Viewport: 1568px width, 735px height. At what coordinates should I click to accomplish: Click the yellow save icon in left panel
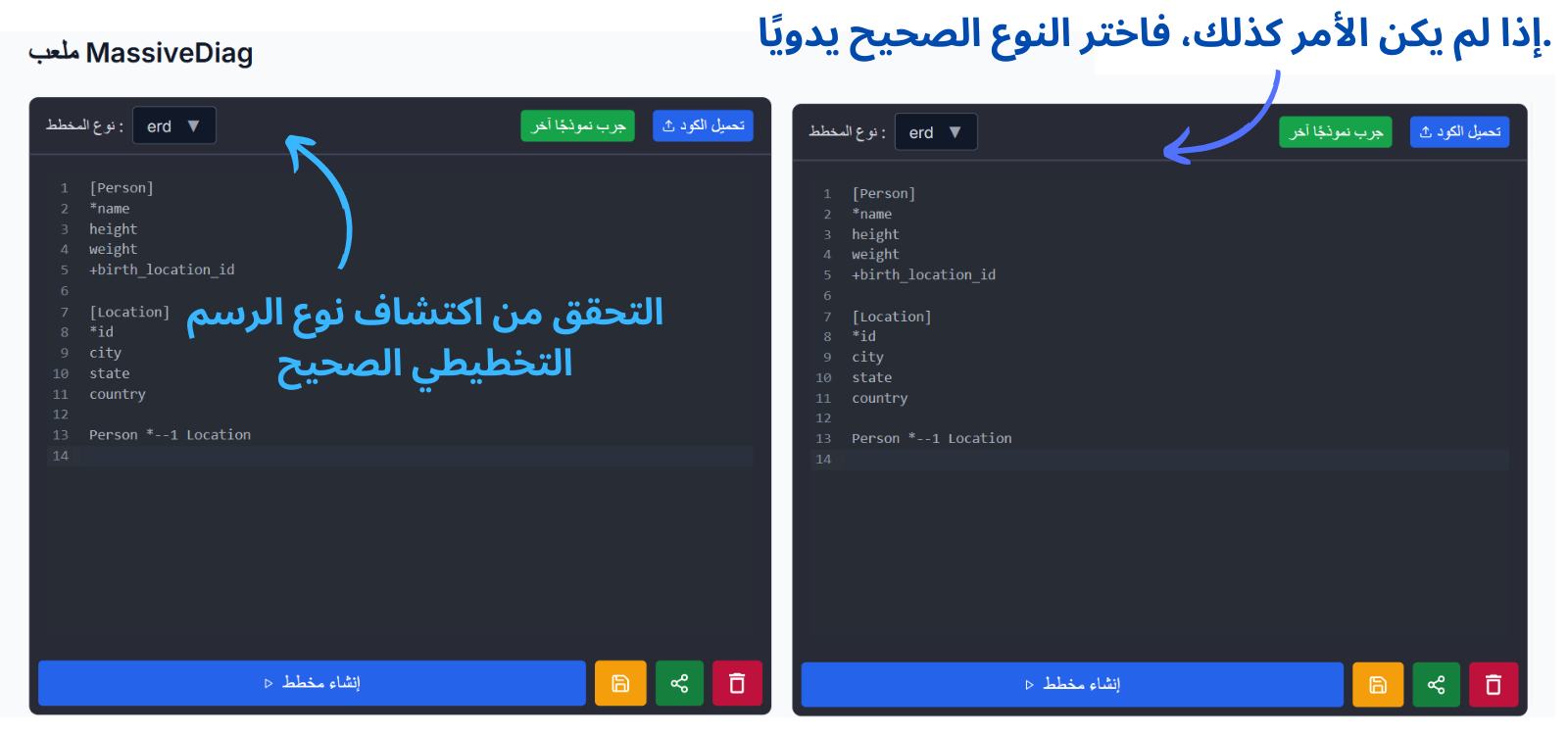(620, 683)
